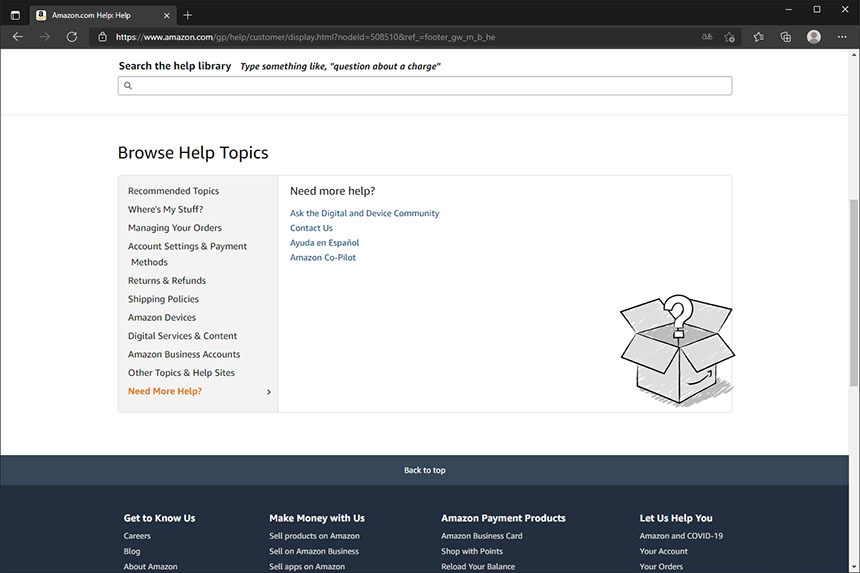
Task: Open Sell apps on Amazon link
Action: 307,566
